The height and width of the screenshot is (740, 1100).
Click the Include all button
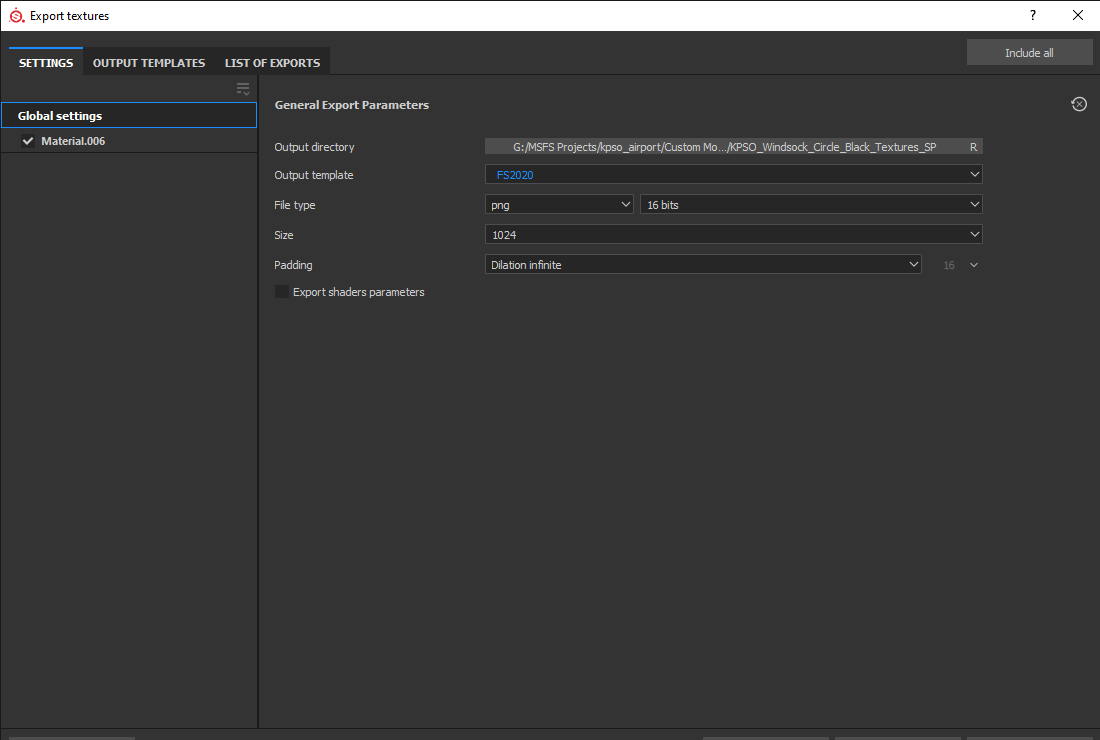(1029, 53)
